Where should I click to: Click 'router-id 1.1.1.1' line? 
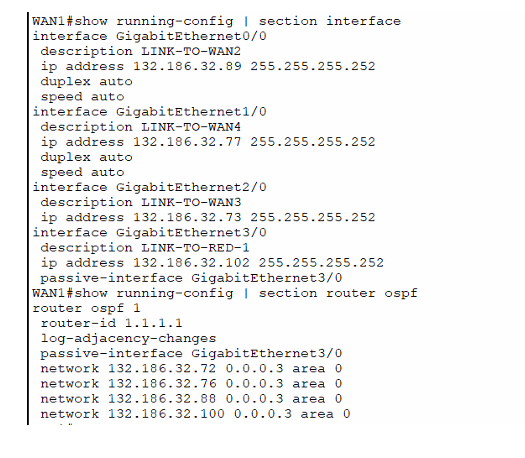click(111, 323)
